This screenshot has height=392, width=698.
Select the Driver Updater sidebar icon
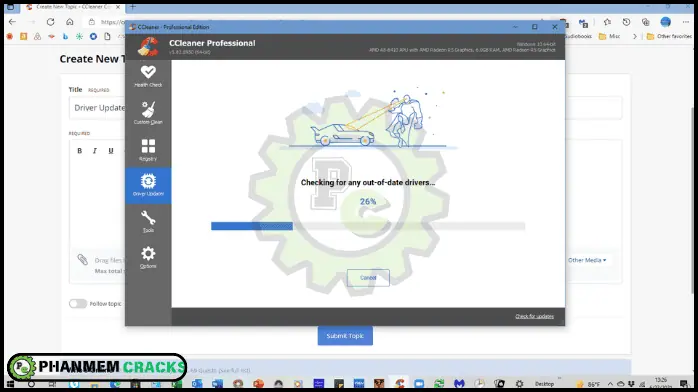coord(148,181)
